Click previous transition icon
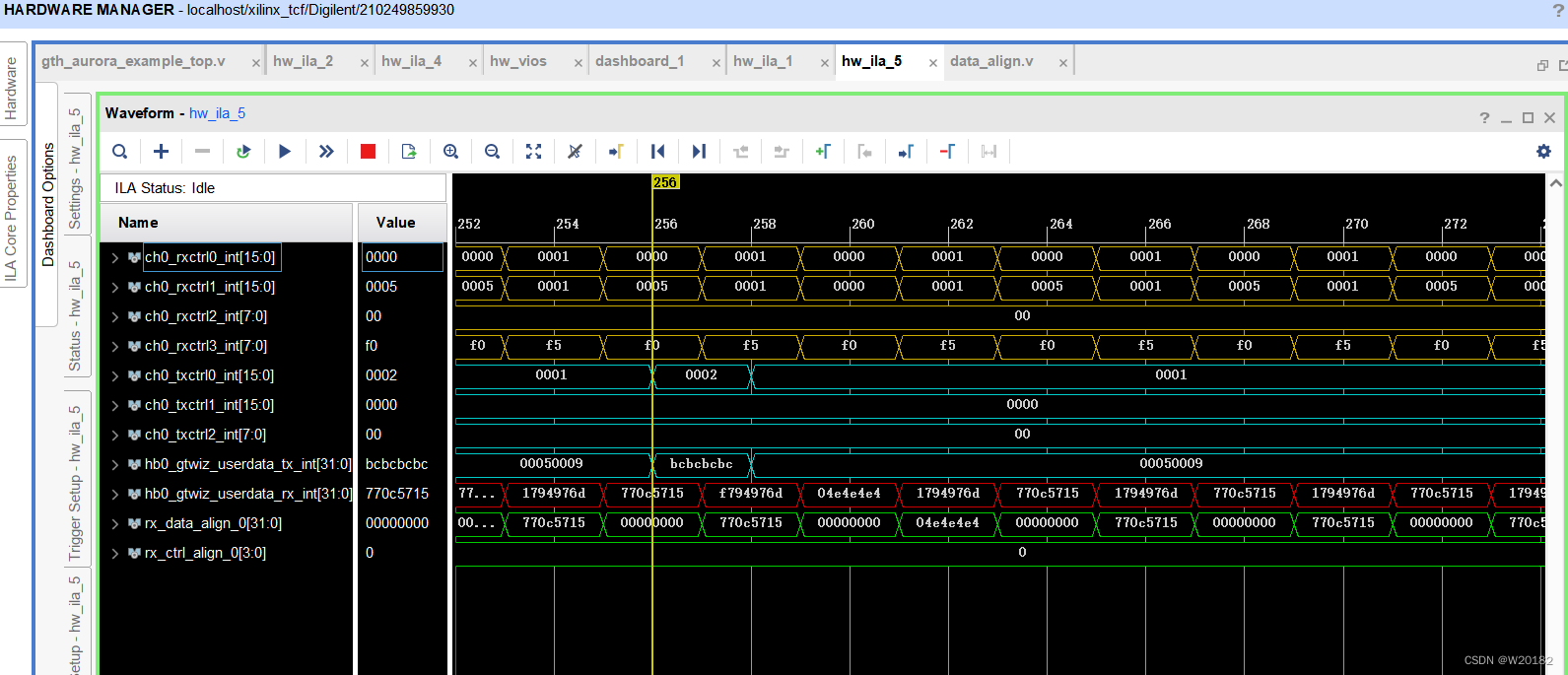This screenshot has height=675, width=1568. [740, 152]
